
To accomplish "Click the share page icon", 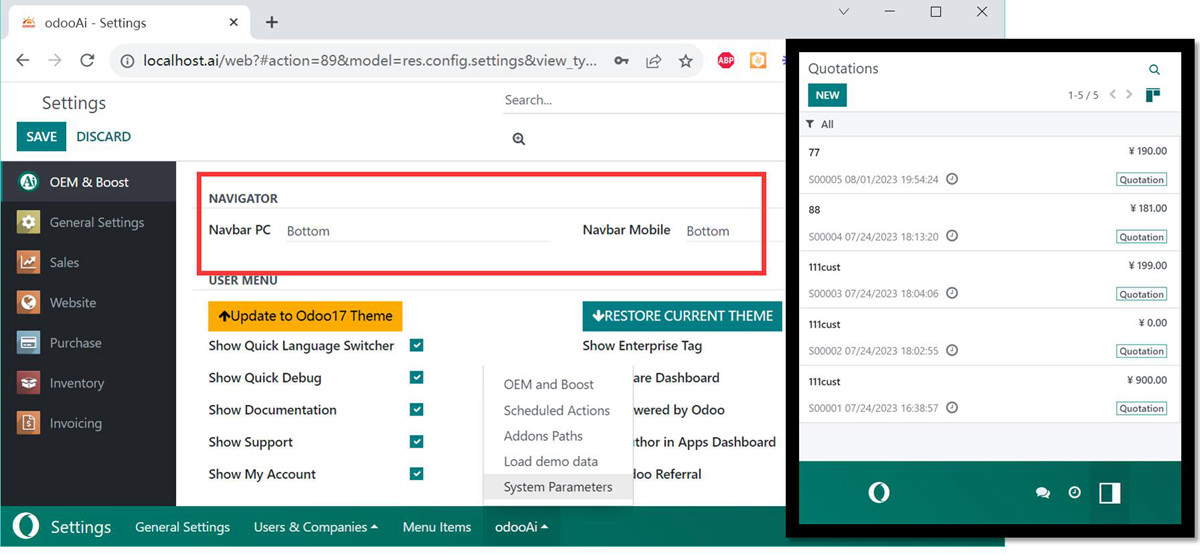I will (653, 61).
